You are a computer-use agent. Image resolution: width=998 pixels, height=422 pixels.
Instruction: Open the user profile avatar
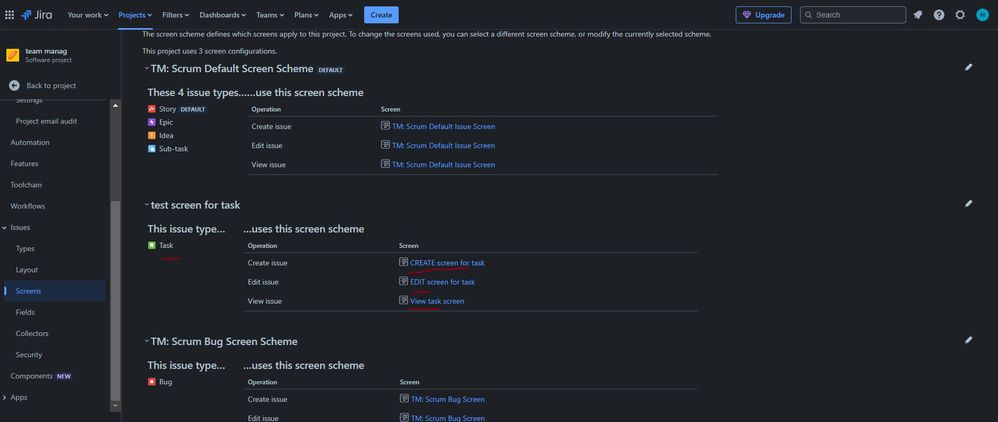[982, 15]
